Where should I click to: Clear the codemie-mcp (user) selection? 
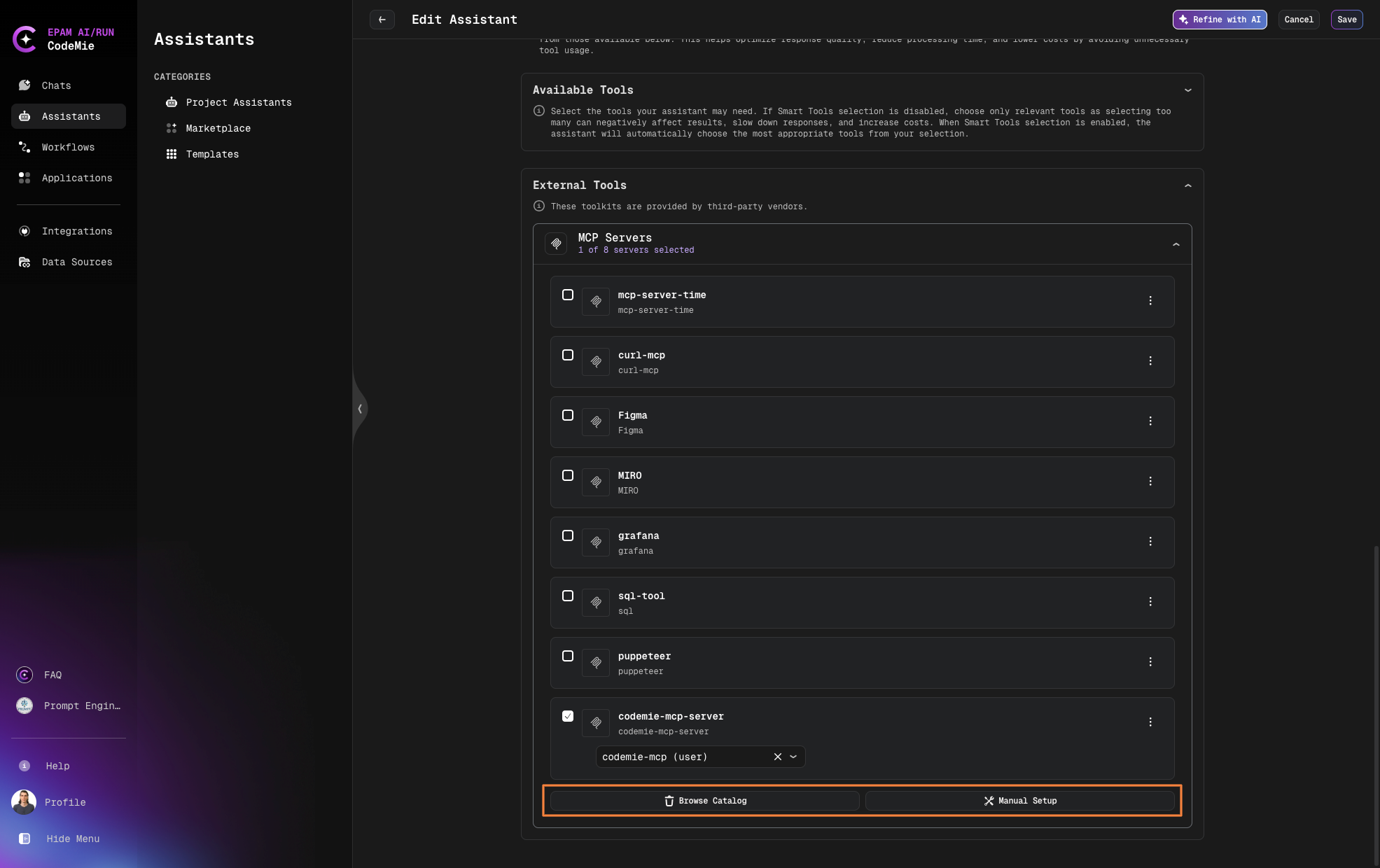click(777, 757)
